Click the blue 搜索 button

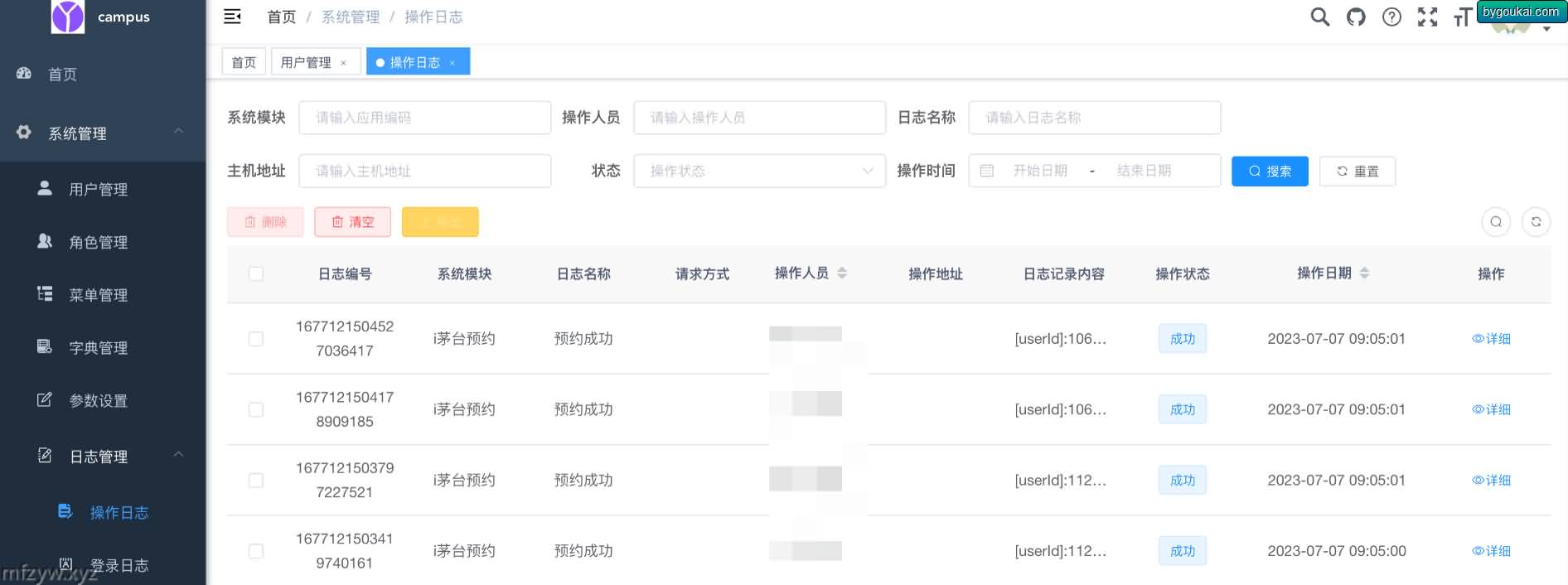coord(1269,171)
